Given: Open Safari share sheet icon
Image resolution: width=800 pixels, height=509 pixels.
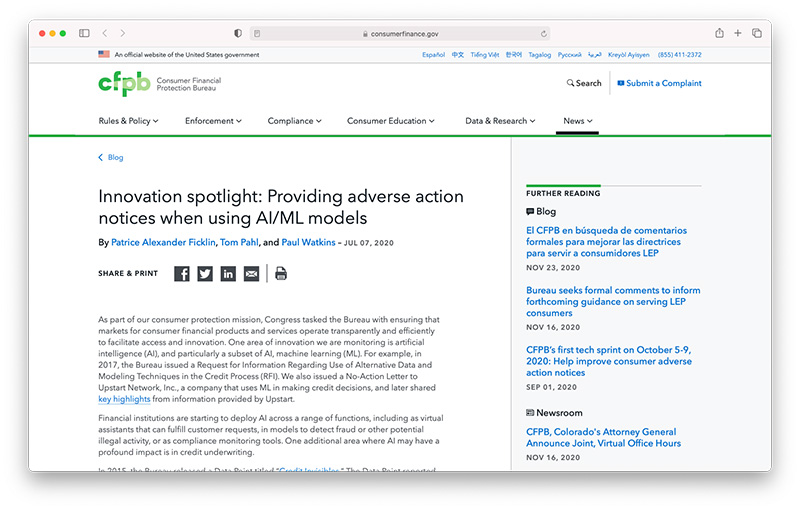Looking at the screenshot, I should 719,33.
